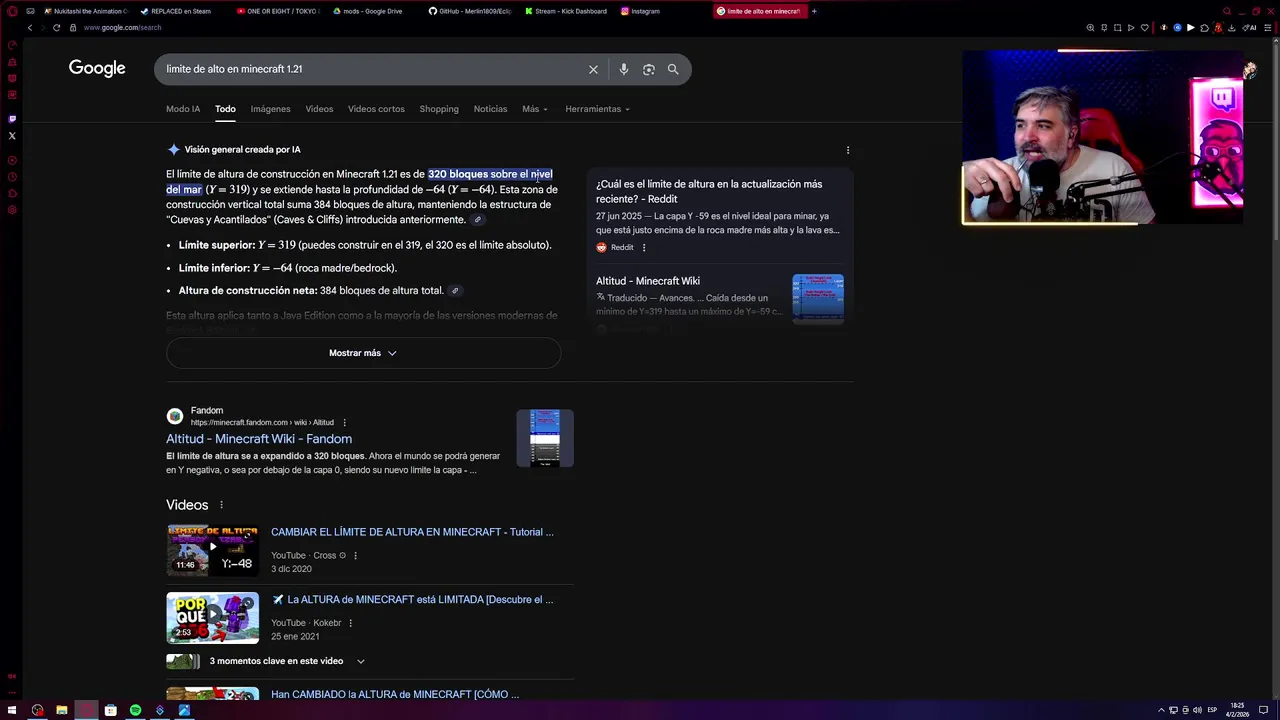Add page to bookmarks heart icon
Screen dimensions: 1280x720
1145,27
